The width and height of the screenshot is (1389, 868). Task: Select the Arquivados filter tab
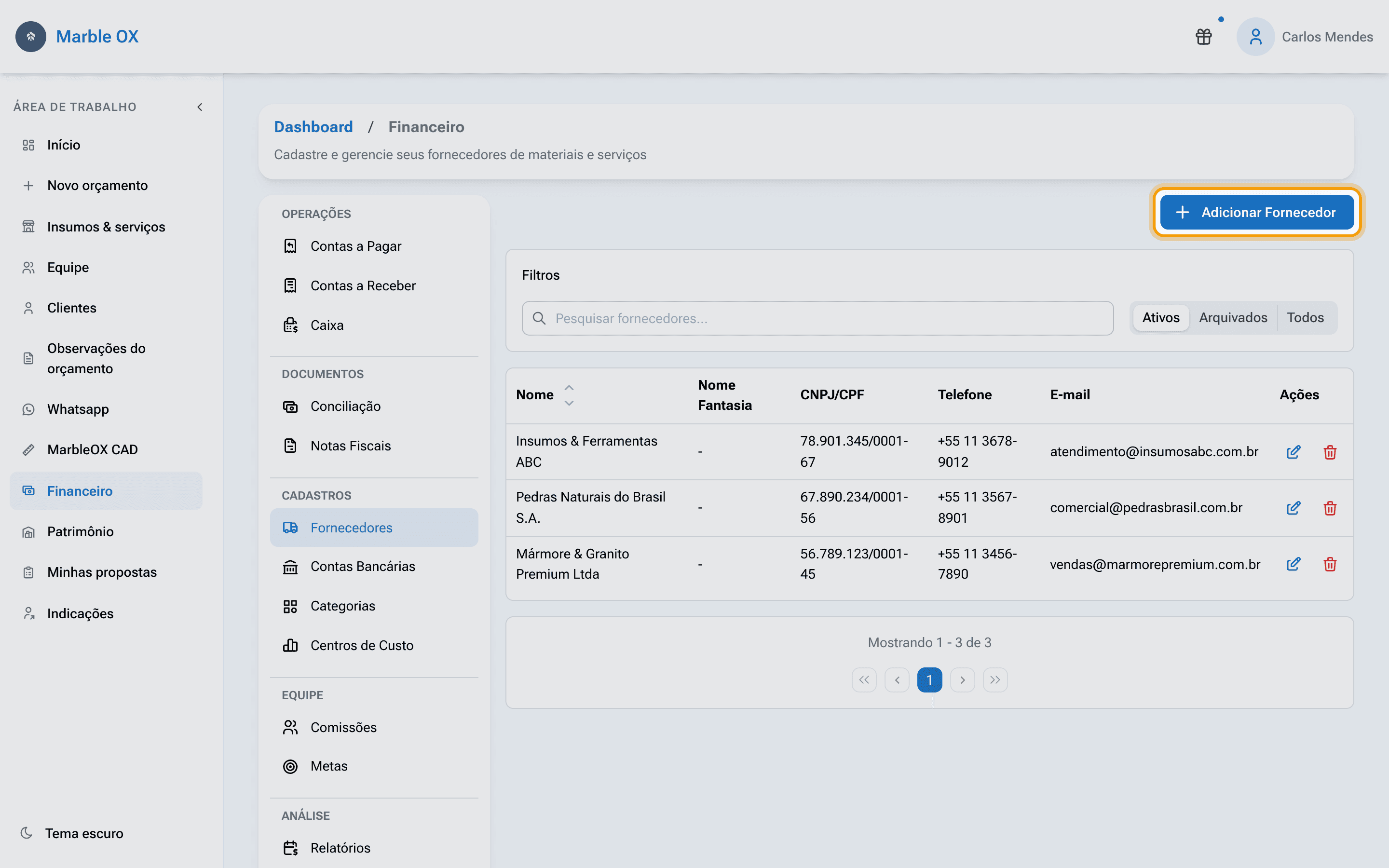point(1233,317)
